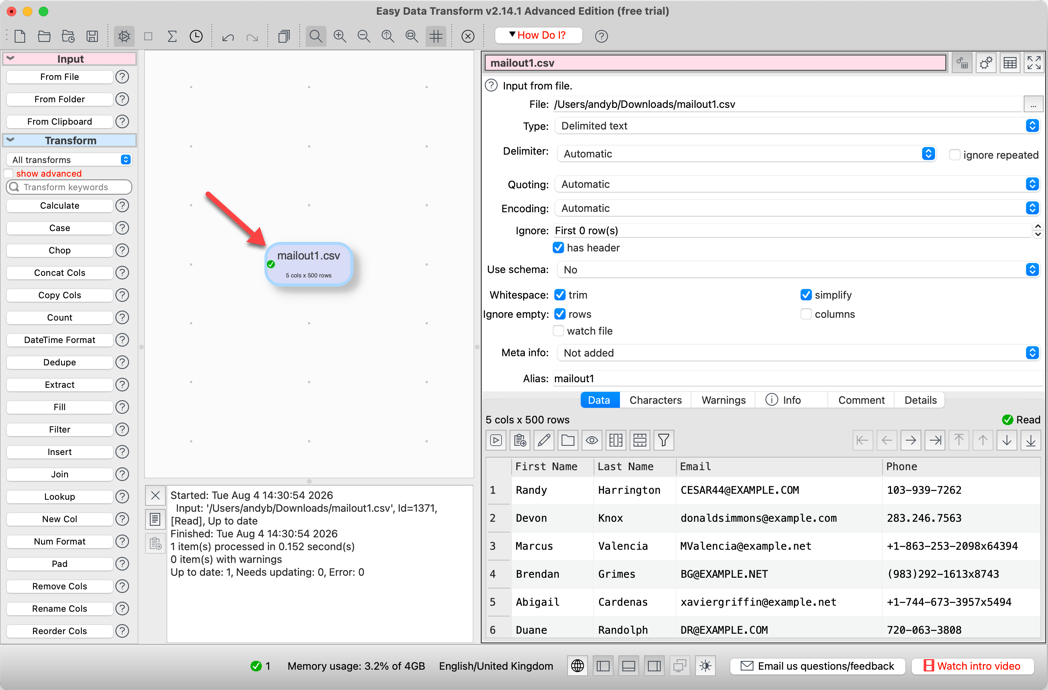Toggle the 'simplify' whitespace checkbox
This screenshot has height=690, width=1048.
click(806, 295)
